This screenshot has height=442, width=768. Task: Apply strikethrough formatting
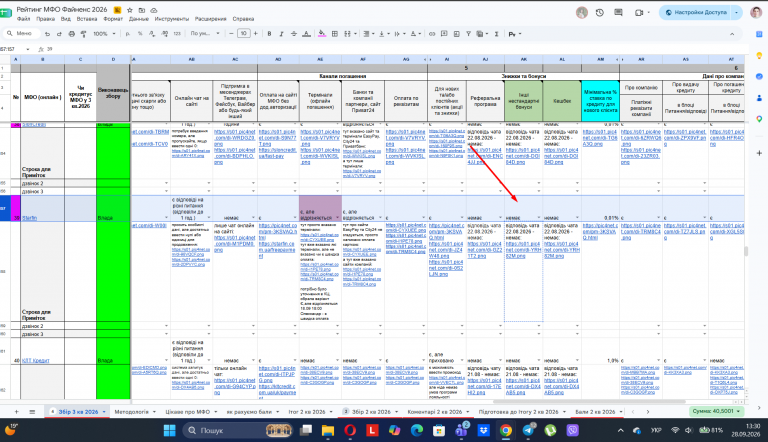(294, 34)
